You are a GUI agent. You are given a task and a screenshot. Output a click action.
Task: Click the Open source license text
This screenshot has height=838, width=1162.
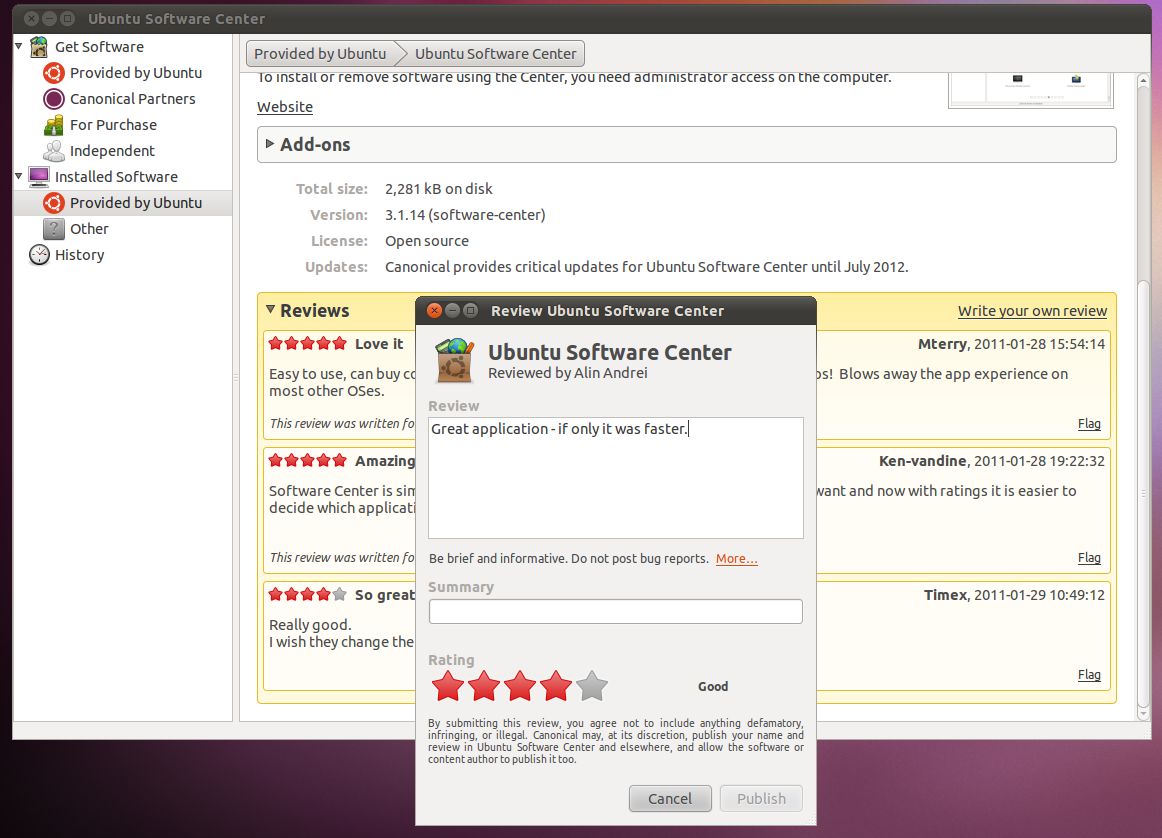pos(427,241)
